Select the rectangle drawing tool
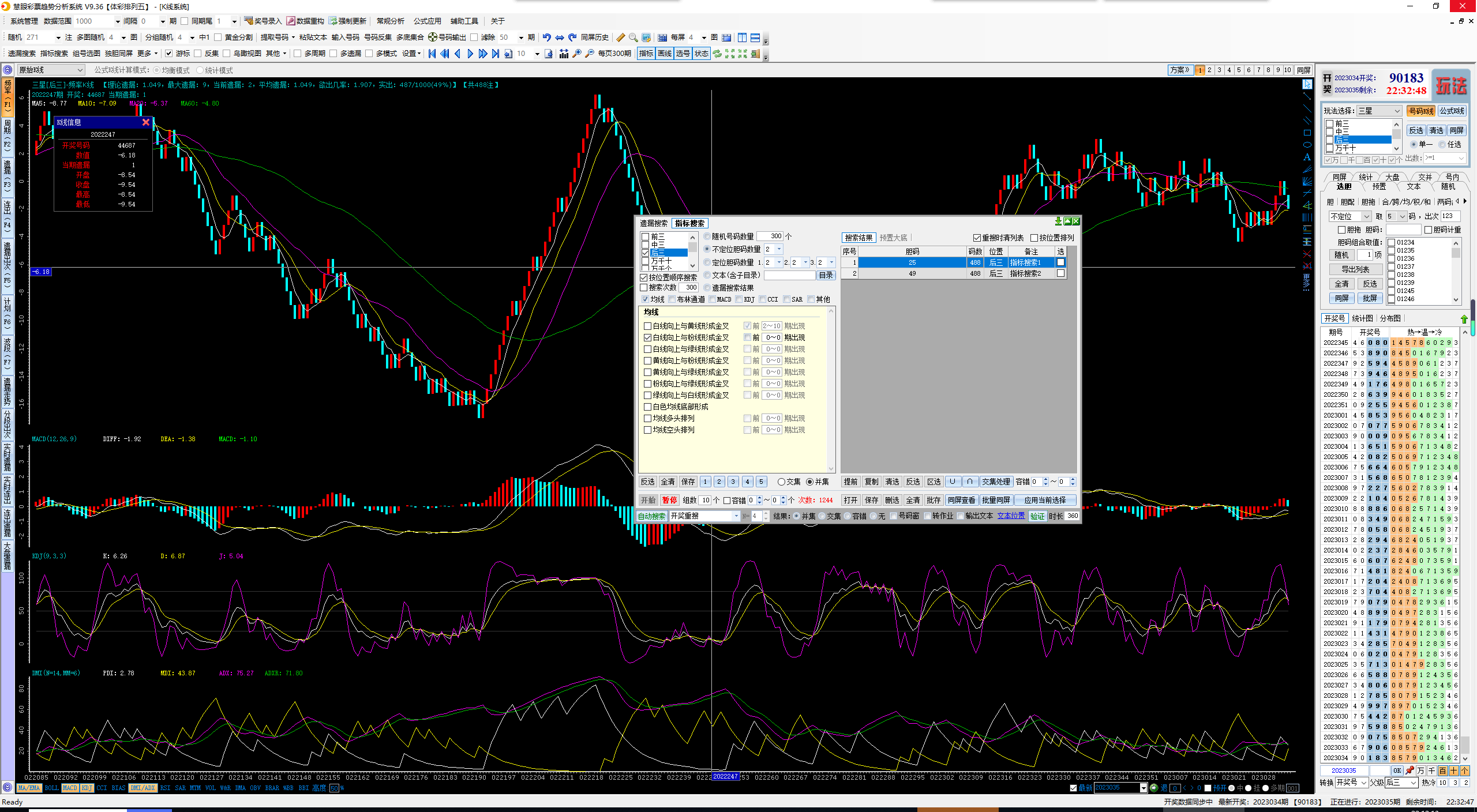The height and width of the screenshot is (812, 1477). (1307, 133)
